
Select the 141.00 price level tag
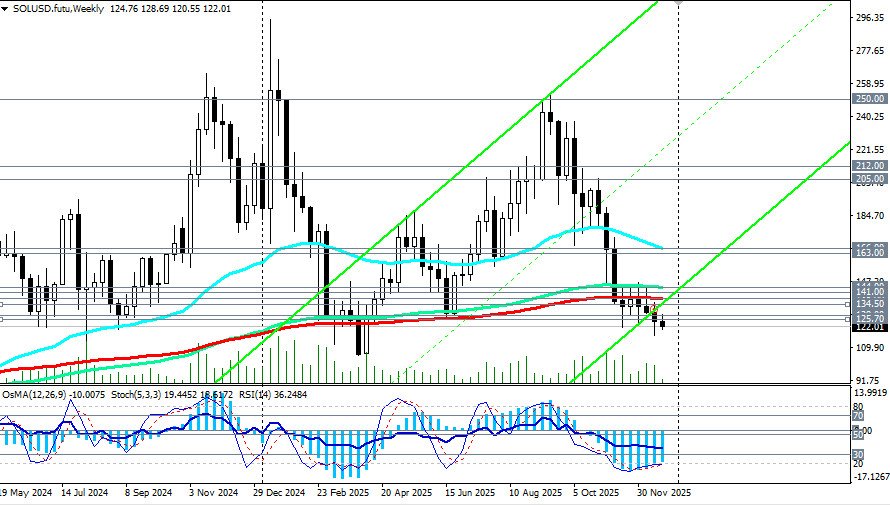[x=868, y=292]
